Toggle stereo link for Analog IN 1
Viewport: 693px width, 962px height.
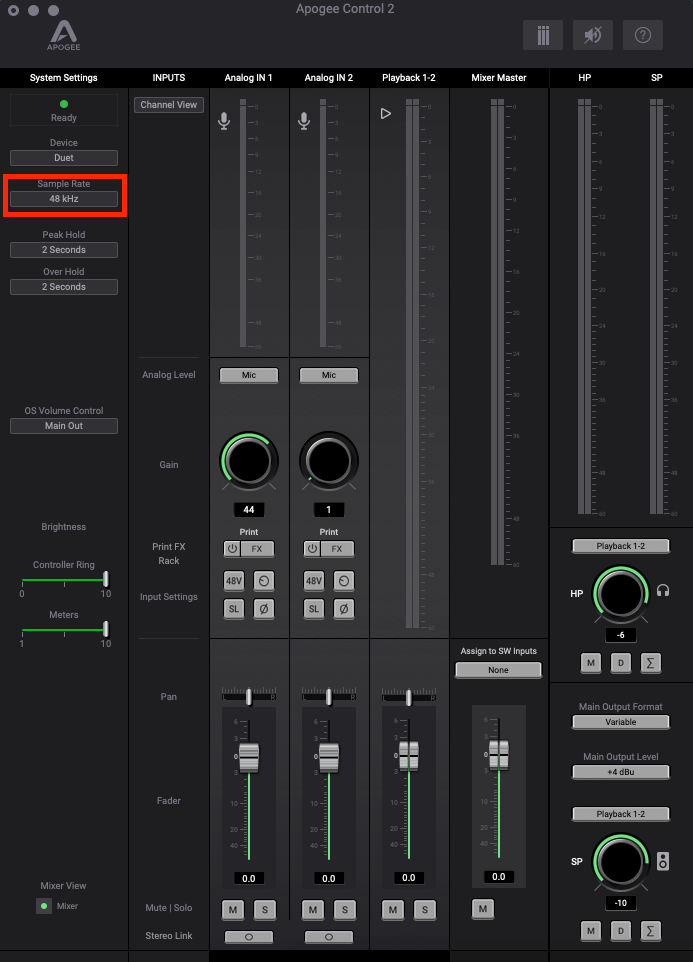pyautogui.click(x=249, y=937)
